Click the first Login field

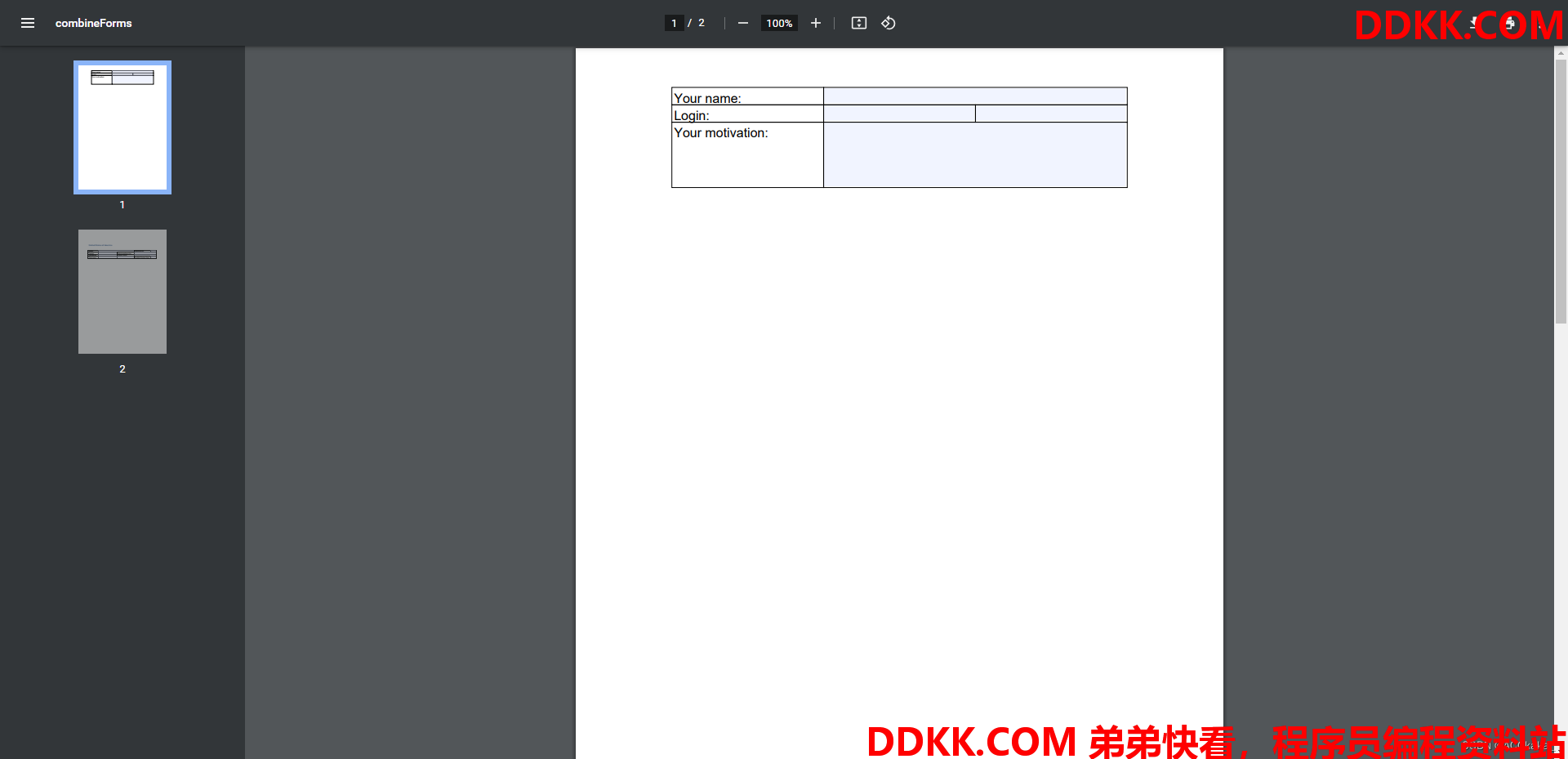click(x=899, y=114)
